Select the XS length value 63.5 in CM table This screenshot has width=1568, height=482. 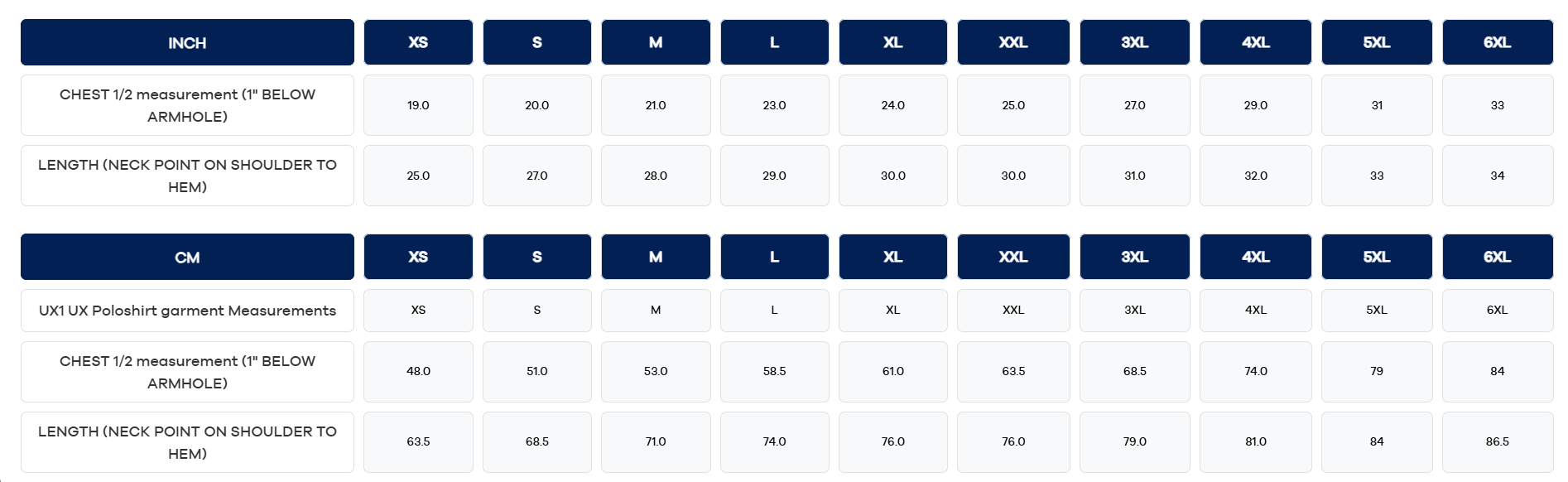pos(418,442)
